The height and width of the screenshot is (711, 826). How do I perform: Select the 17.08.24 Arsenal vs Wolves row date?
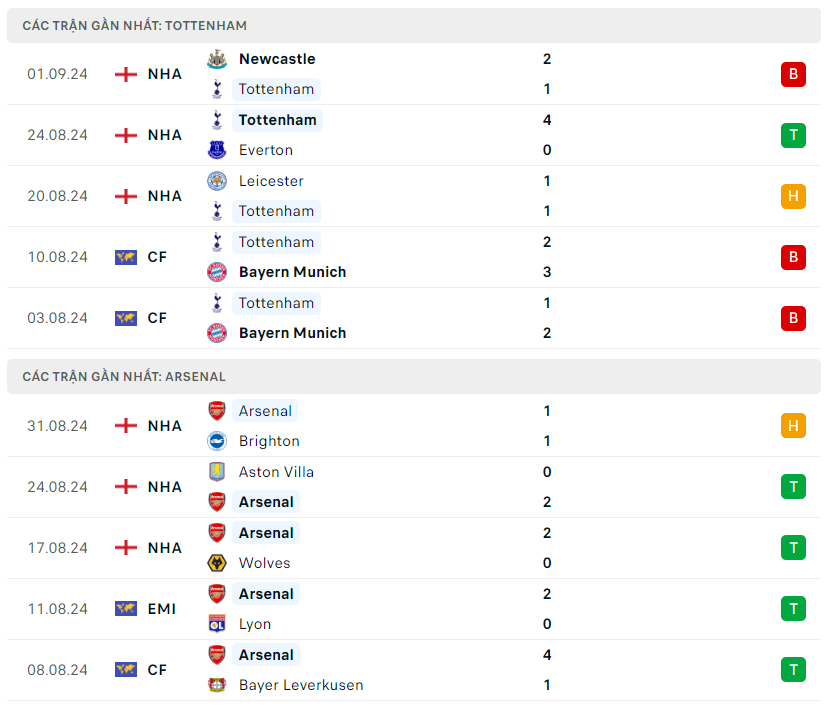coord(57,548)
